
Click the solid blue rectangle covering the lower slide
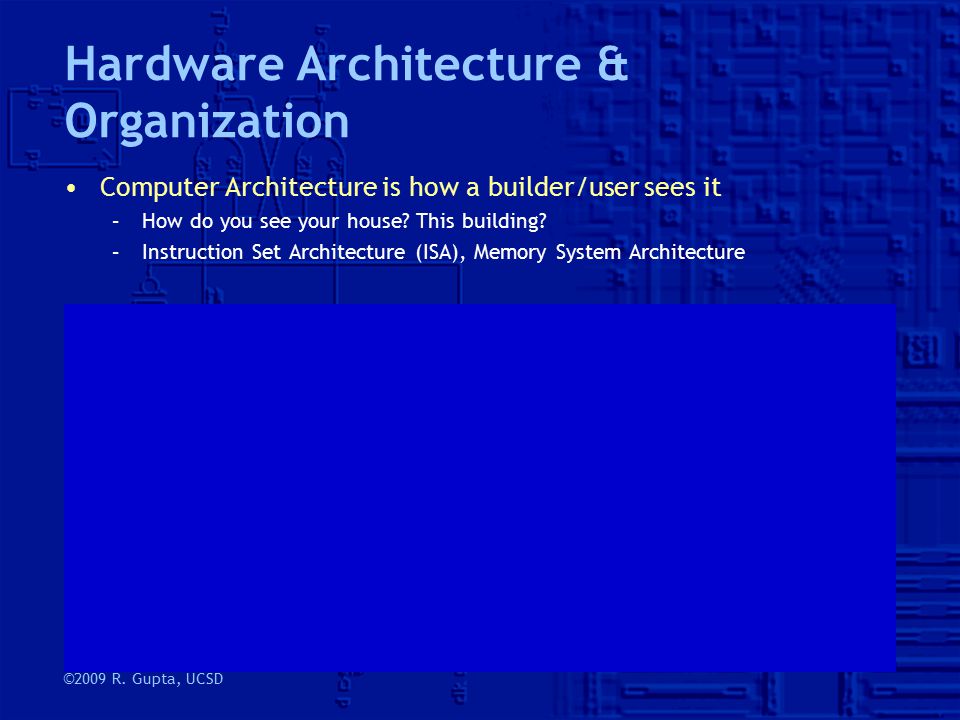click(x=480, y=488)
